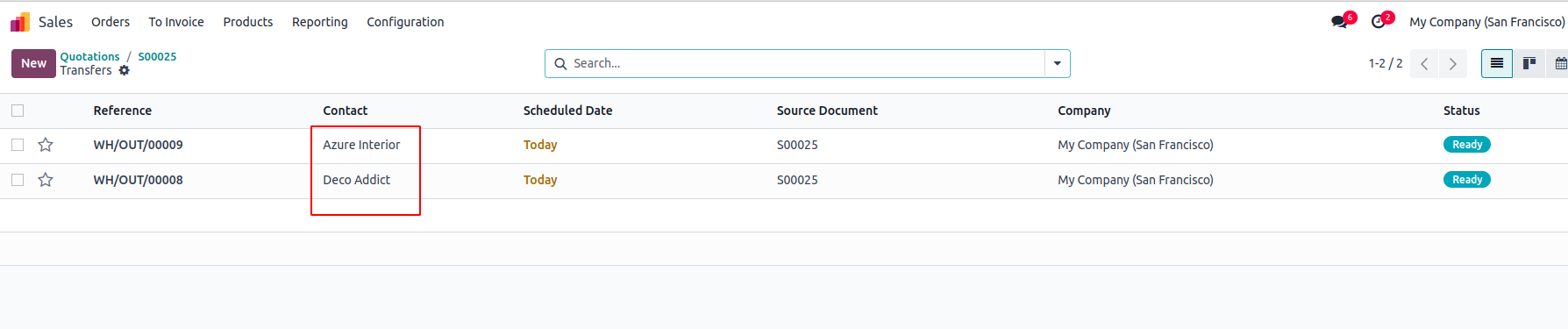Click into the Search field
This screenshot has width=1568, height=329.
coord(807,63)
